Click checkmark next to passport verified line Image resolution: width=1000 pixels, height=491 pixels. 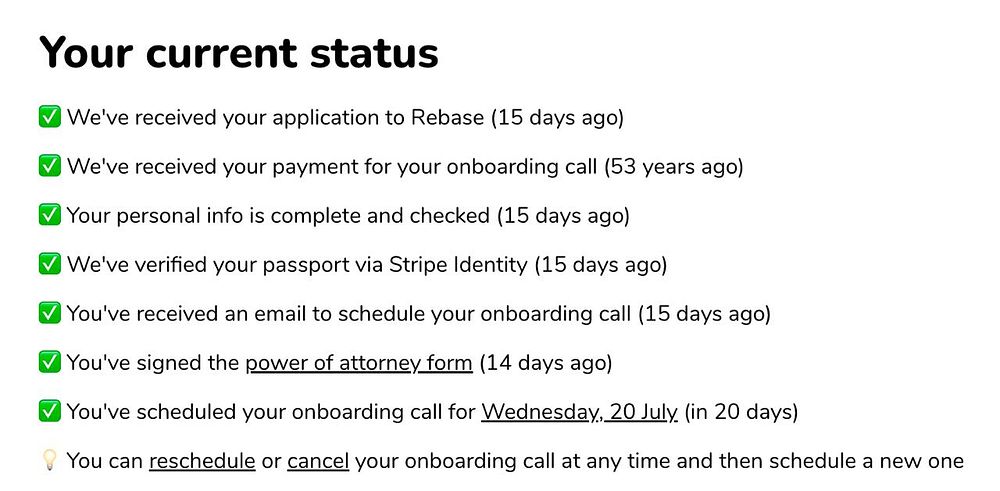tap(49, 264)
